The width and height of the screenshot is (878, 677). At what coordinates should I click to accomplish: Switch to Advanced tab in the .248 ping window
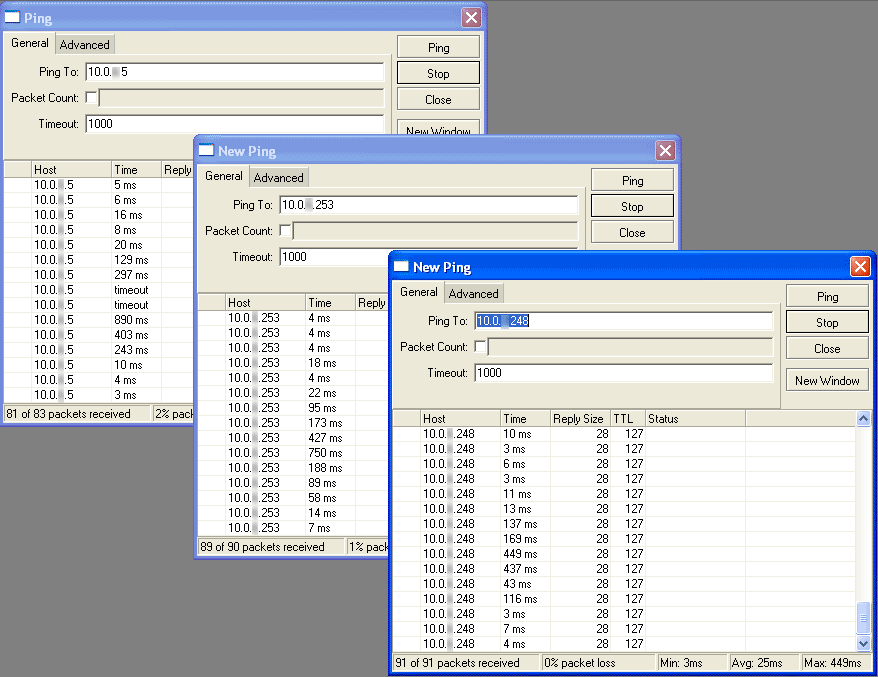(x=473, y=293)
